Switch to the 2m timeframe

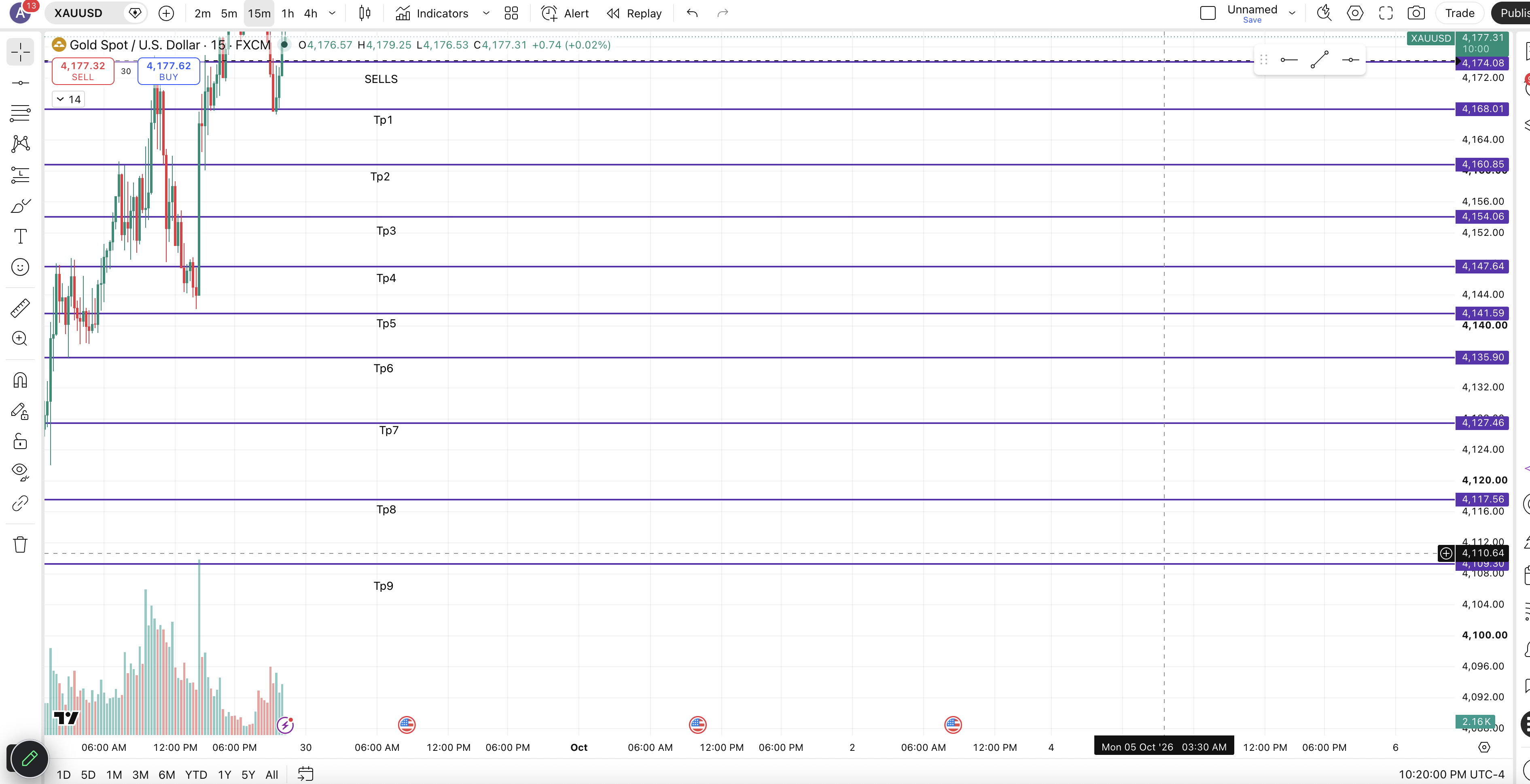[203, 13]
